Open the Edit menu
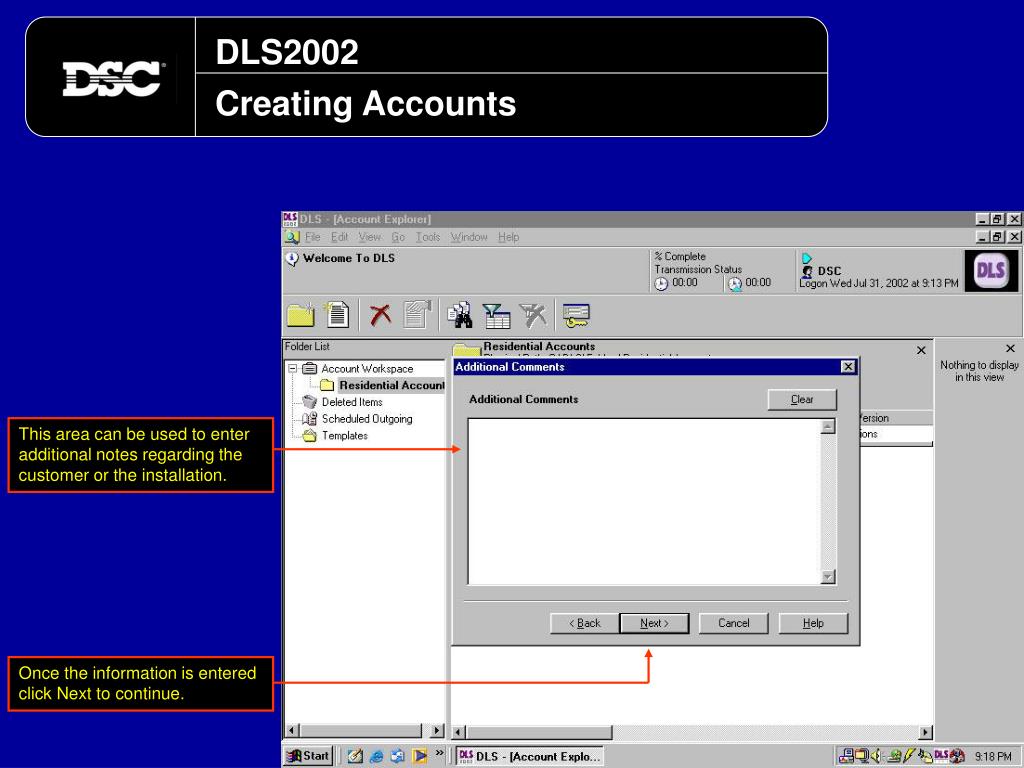The width and height of the screenshot is (1024, 768). click(x=339, y=237)
